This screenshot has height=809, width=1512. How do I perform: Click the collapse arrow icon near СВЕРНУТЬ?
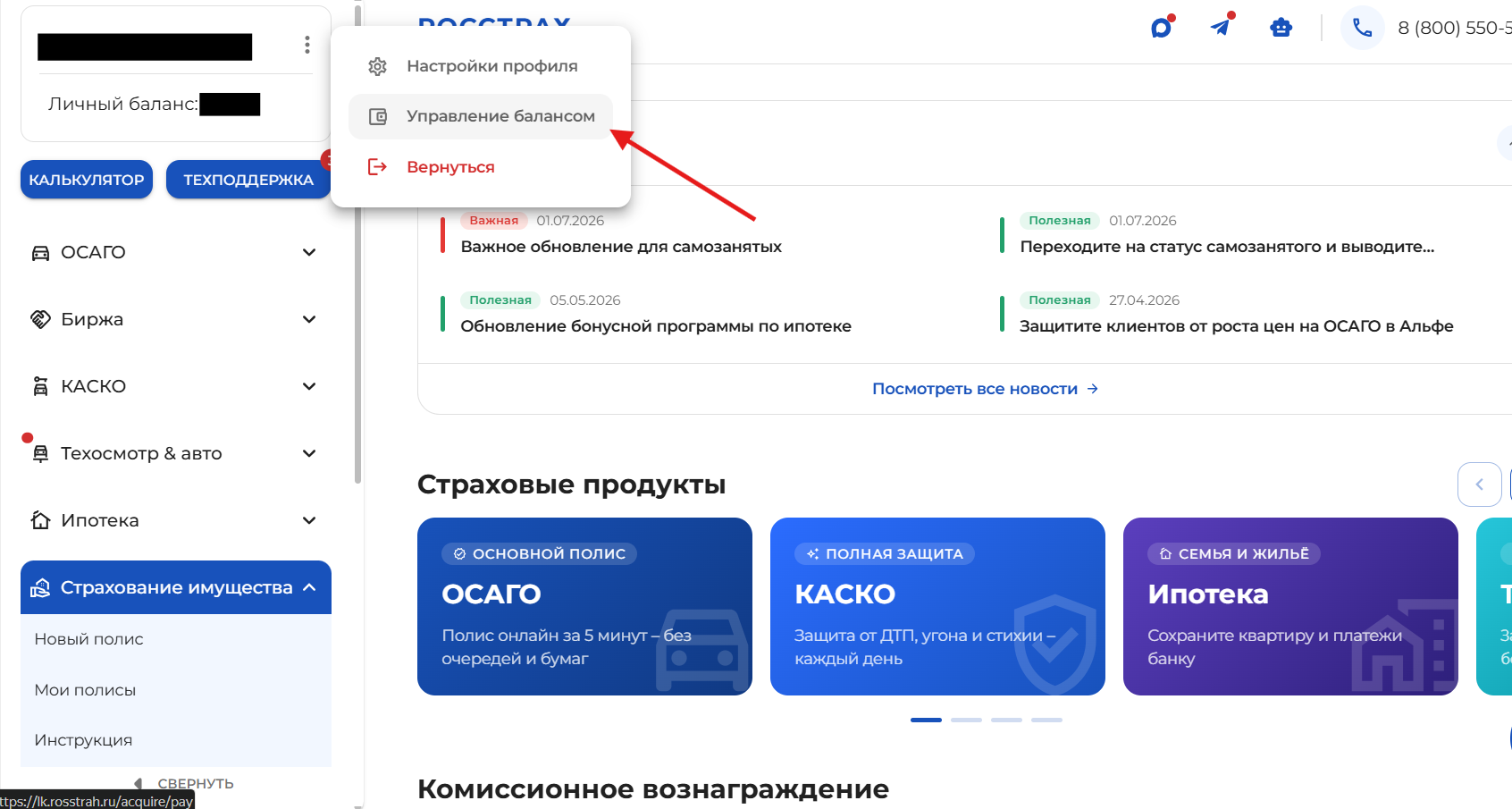point(139,784)
